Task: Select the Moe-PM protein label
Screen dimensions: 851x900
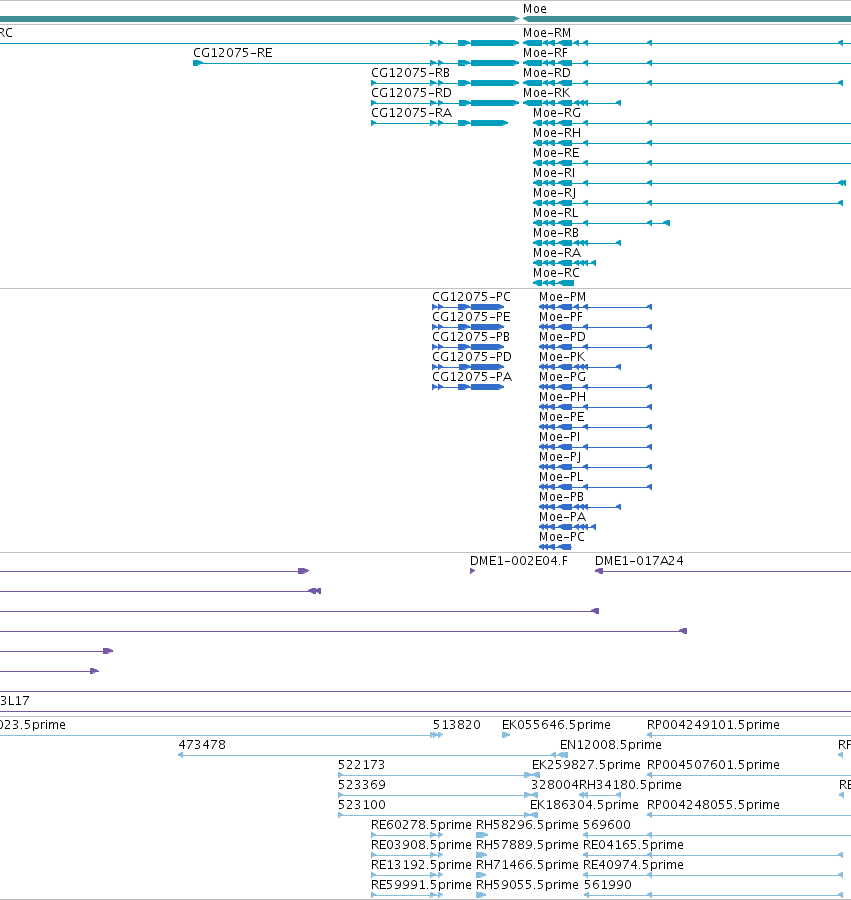Action: [x=562, y=297]
